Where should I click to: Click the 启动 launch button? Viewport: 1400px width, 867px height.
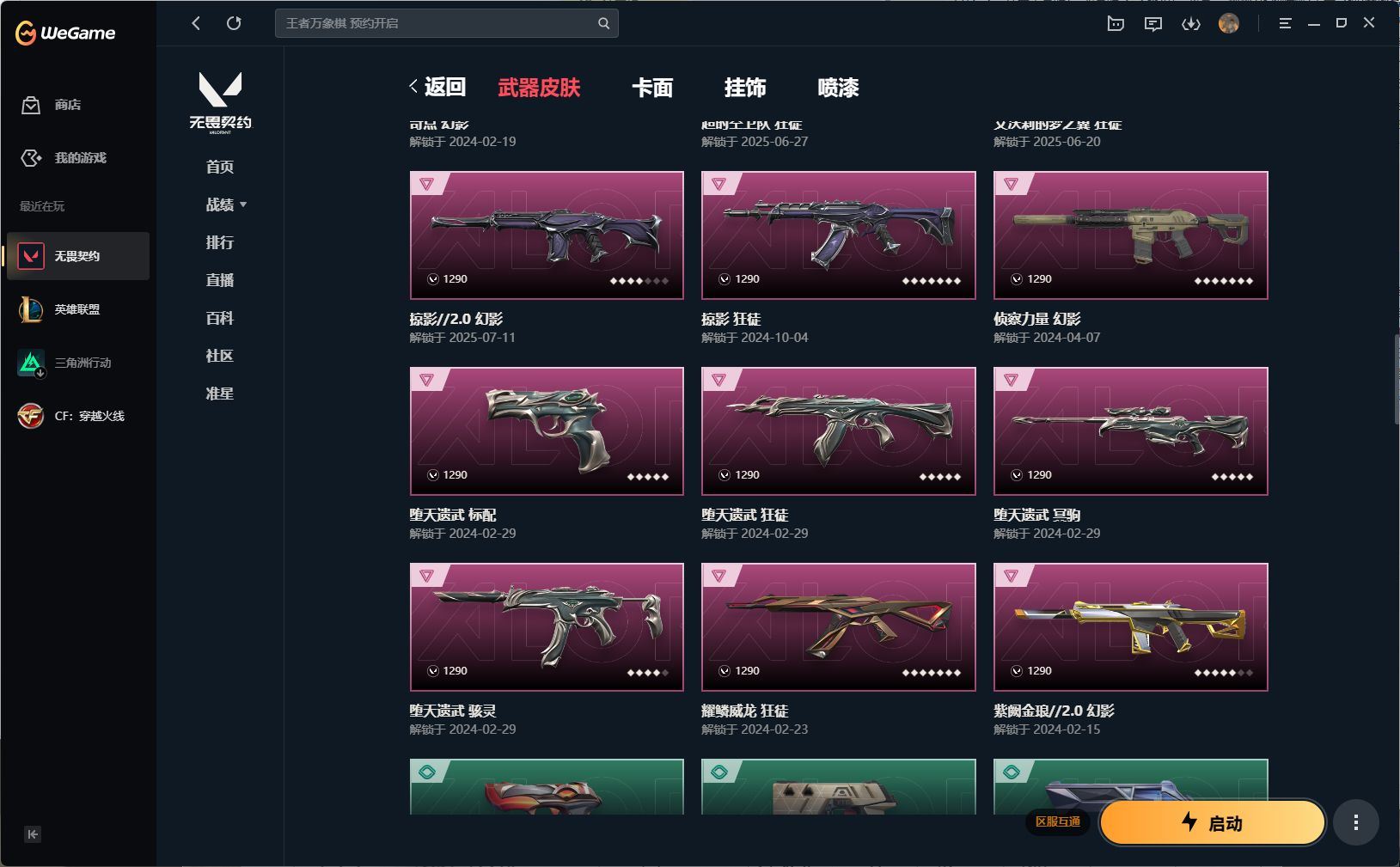point(1213,823)
